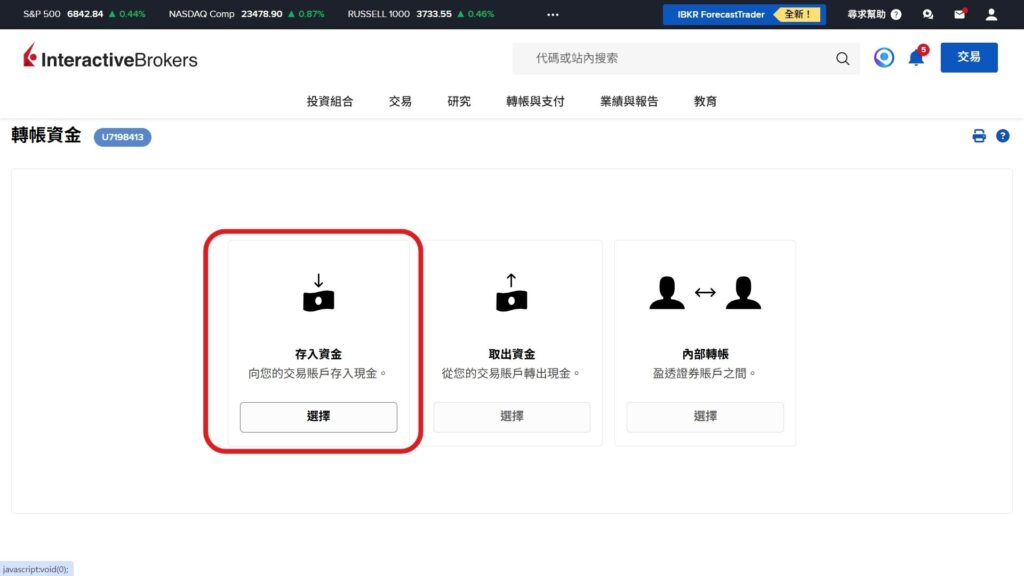Click the Interactive Brokers logo
The height and width of the screenshot is (576, 1024).
(x=110, y=59)
